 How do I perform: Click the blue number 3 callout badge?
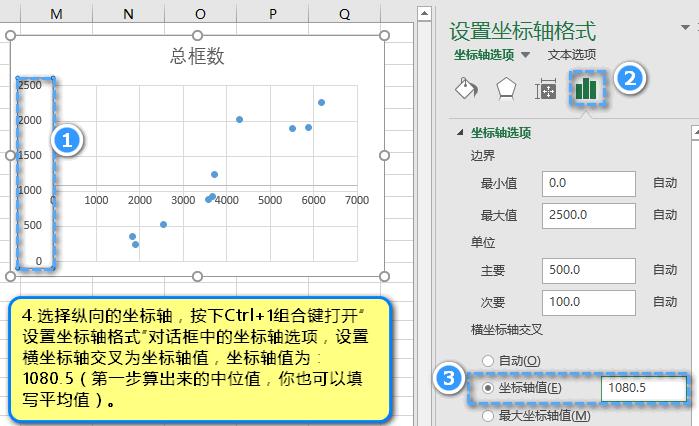[x=450, y=379]
